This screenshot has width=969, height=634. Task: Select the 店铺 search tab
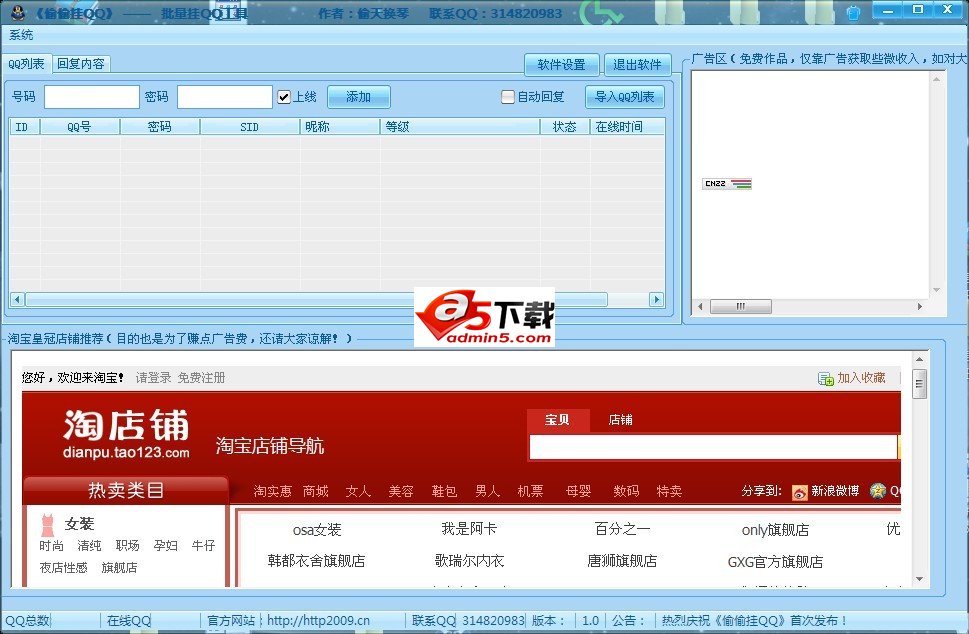[620, 420]
